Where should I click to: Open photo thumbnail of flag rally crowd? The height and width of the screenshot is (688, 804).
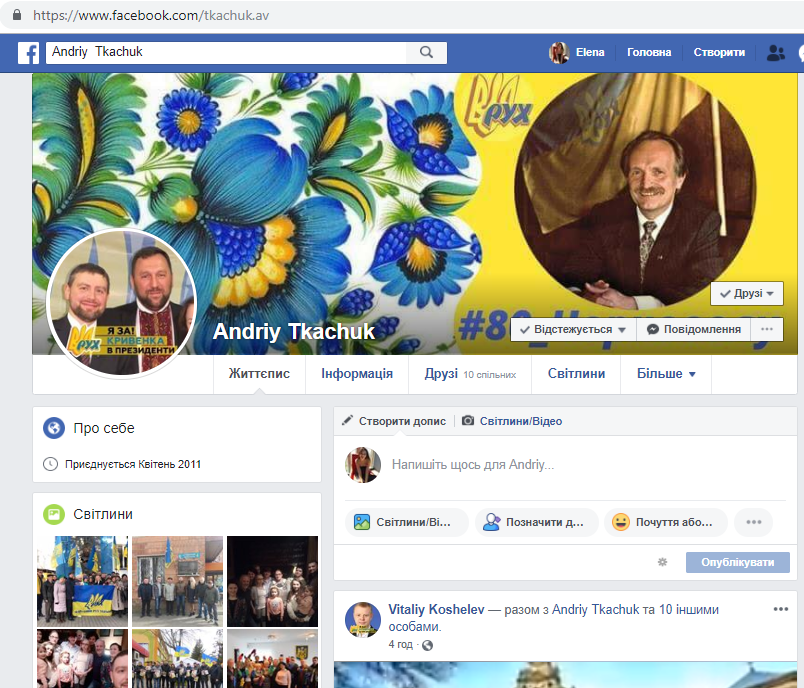coord(83,581)
